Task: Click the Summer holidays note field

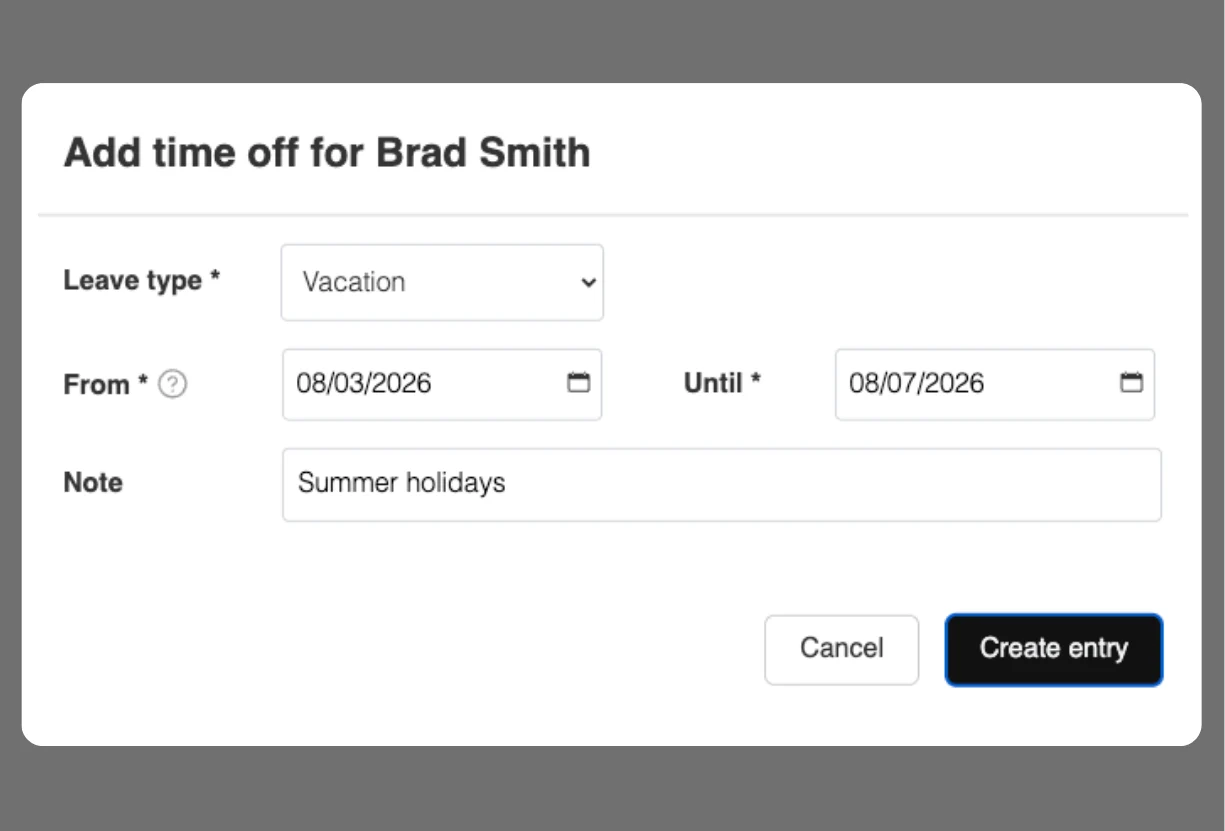Action: click(722, 484)
